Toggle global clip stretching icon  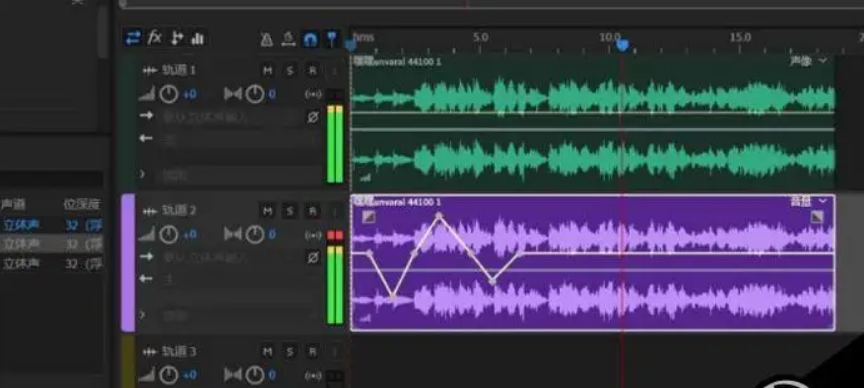coord(288,39)
